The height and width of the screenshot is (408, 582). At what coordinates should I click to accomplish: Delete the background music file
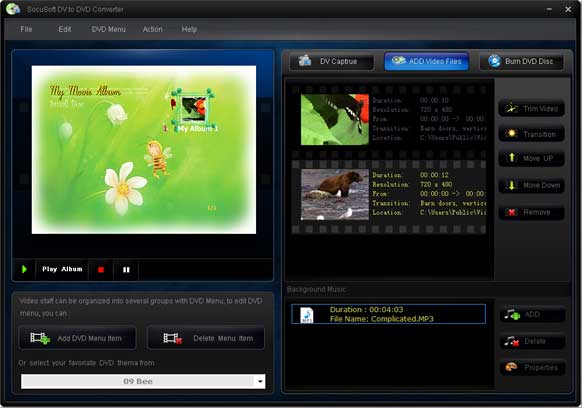pyautogui.click(x=533, y=341)
